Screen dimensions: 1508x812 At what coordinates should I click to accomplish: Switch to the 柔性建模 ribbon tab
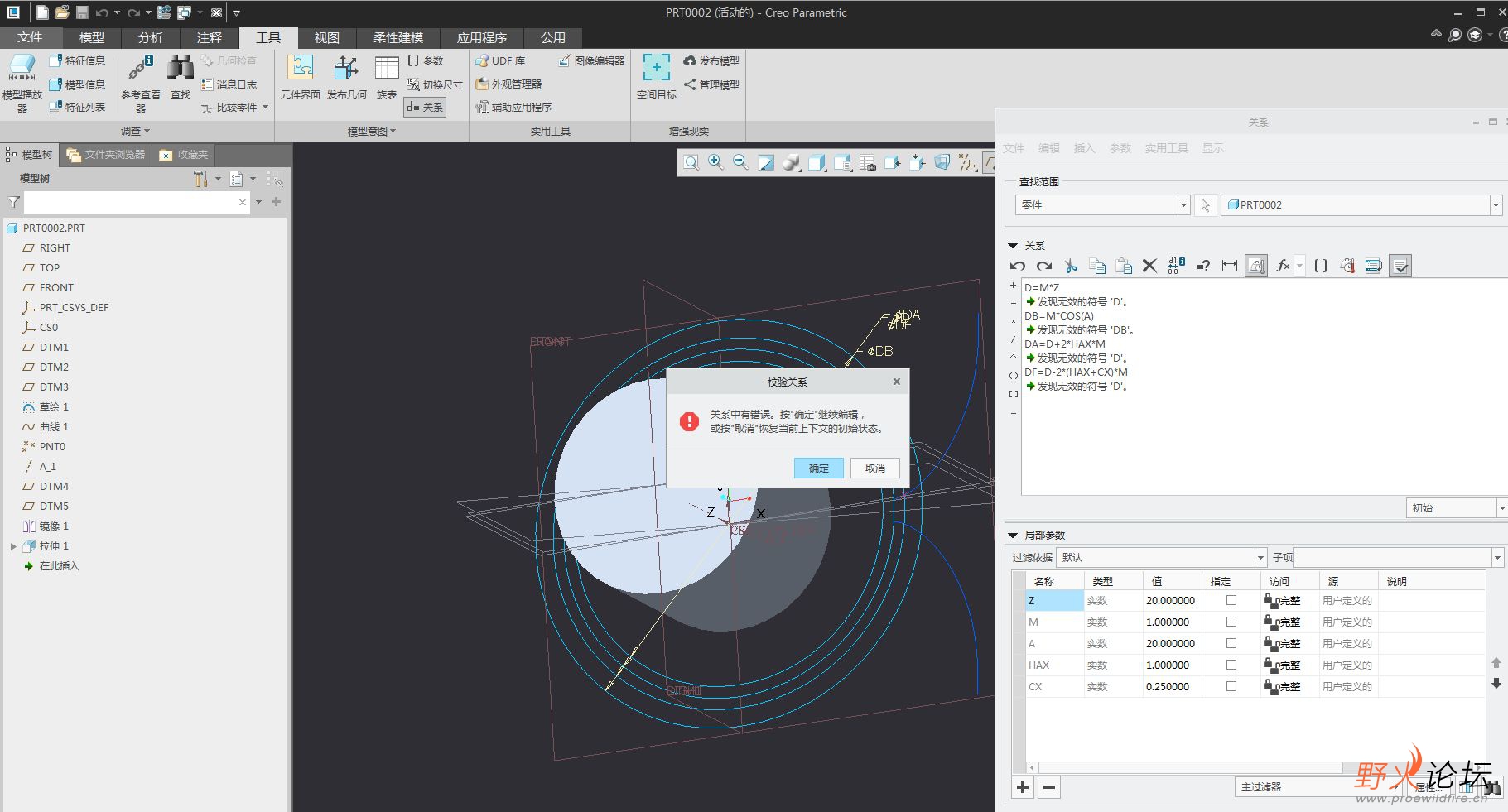pyautogui.click(x=398, y=38)
